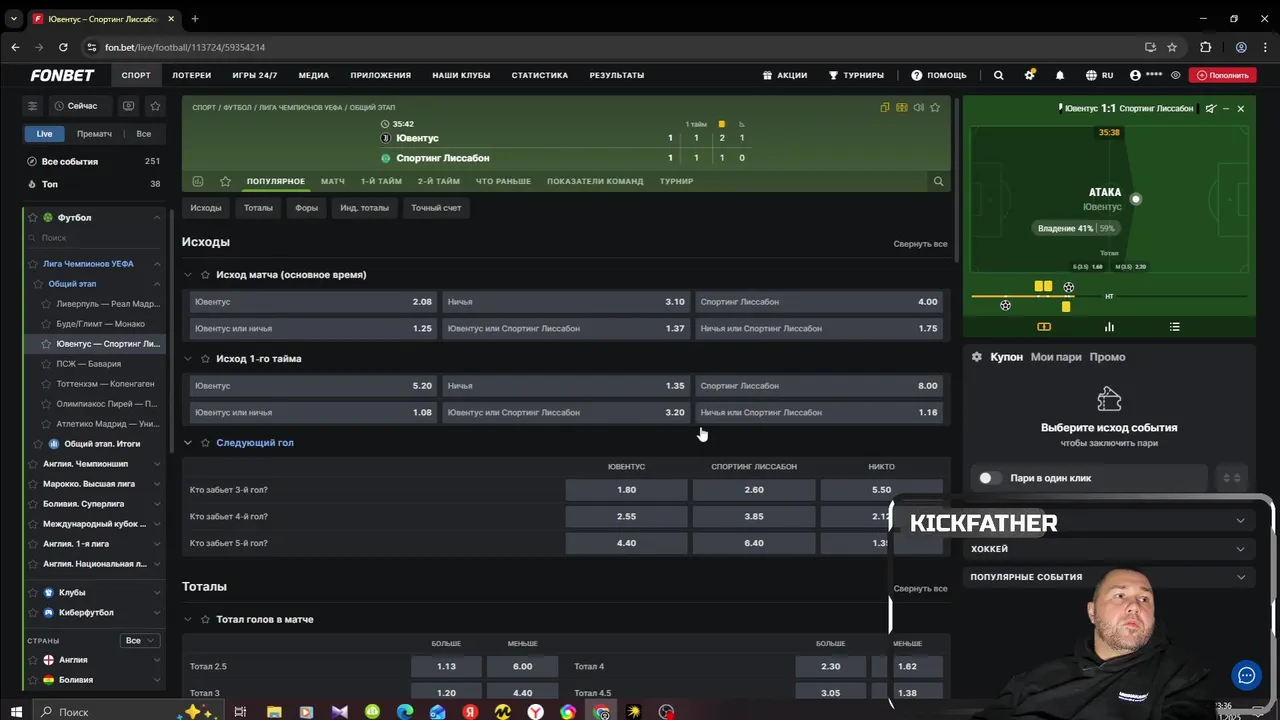
Task: Select Ничья odds 3.10
Action: (566, 302)
